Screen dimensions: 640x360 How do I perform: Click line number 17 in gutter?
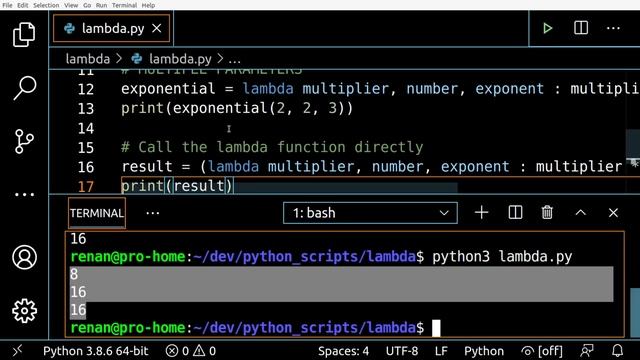pos(86,187)
